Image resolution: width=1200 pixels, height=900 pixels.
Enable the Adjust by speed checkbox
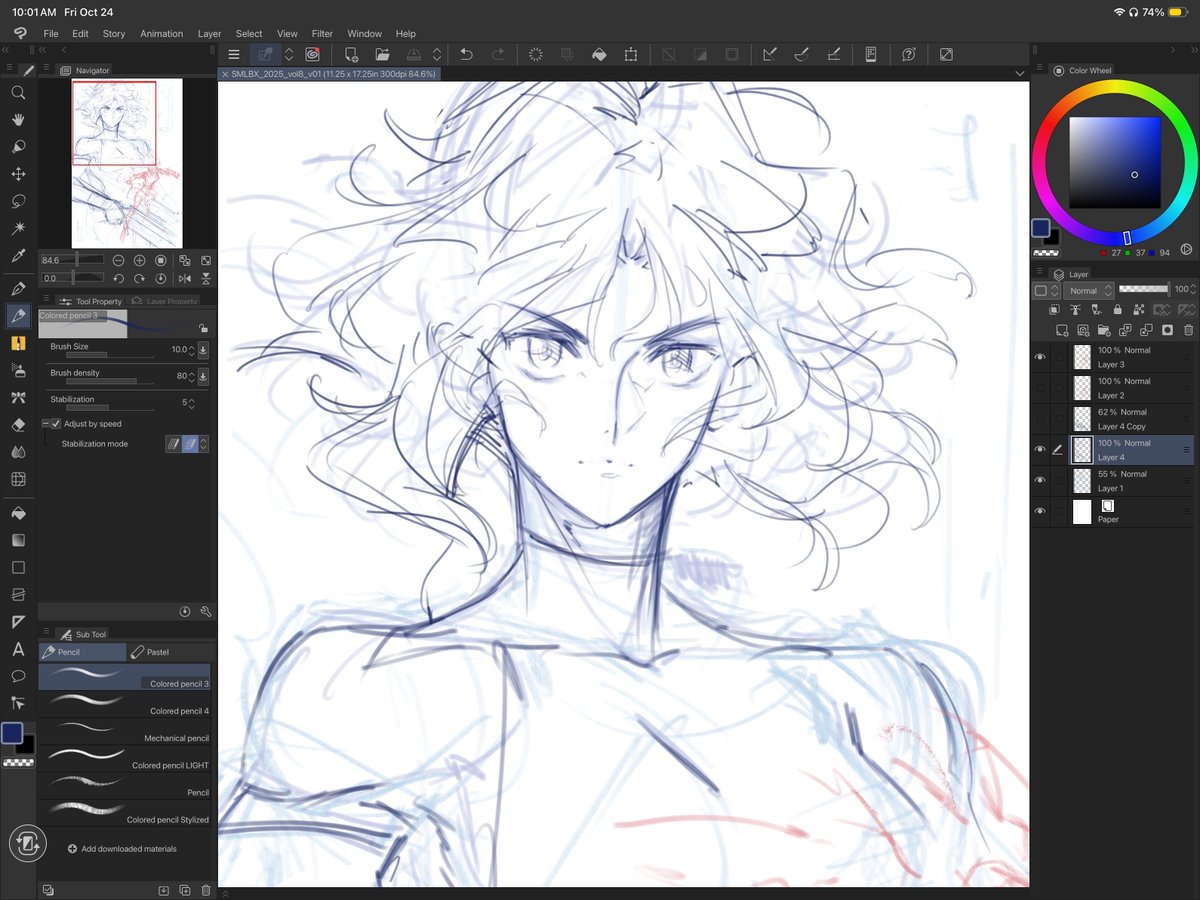click(x=56, y=423)
